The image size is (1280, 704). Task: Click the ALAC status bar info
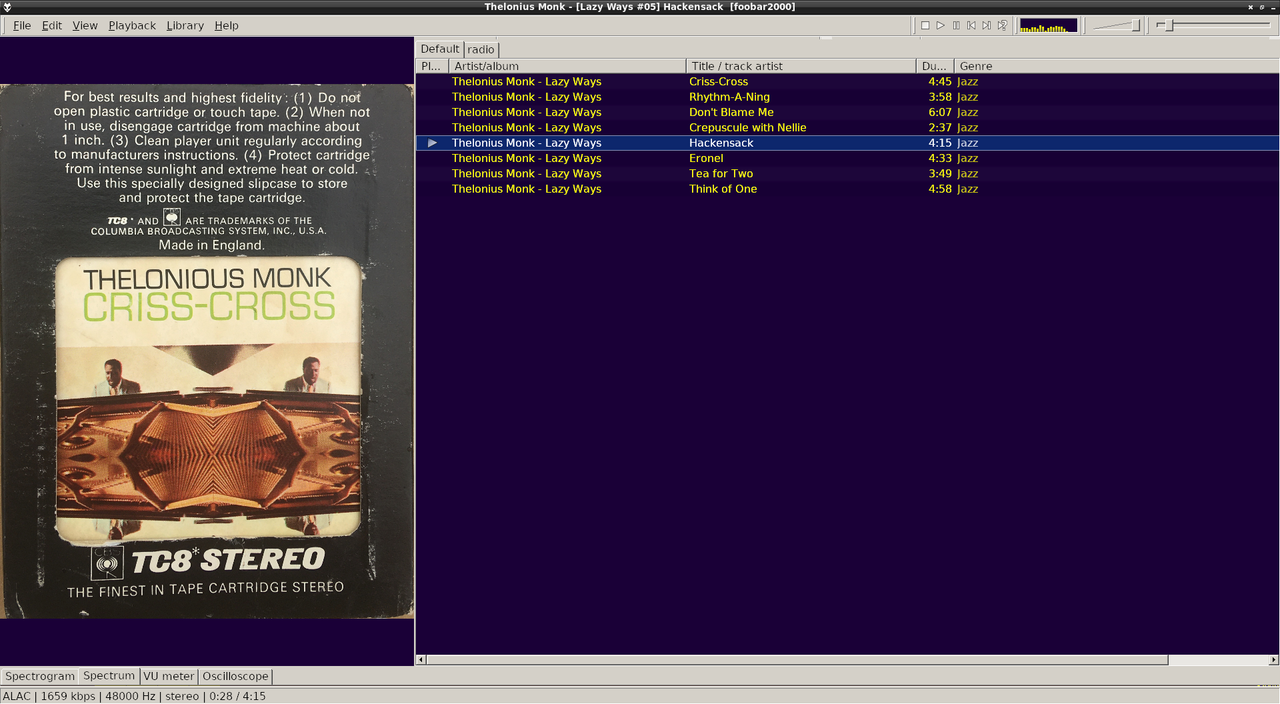coord(134,696)
